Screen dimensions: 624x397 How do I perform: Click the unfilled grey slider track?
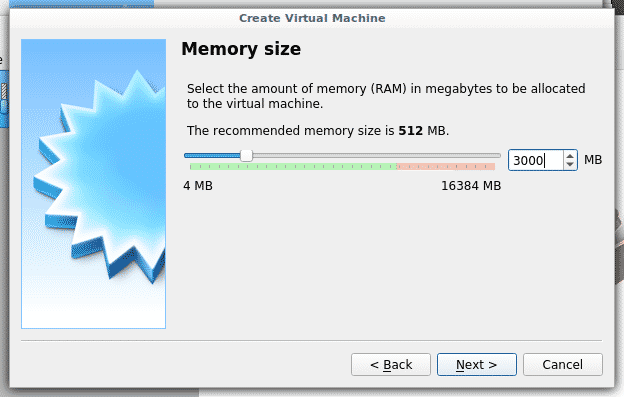tap(376, 156)
